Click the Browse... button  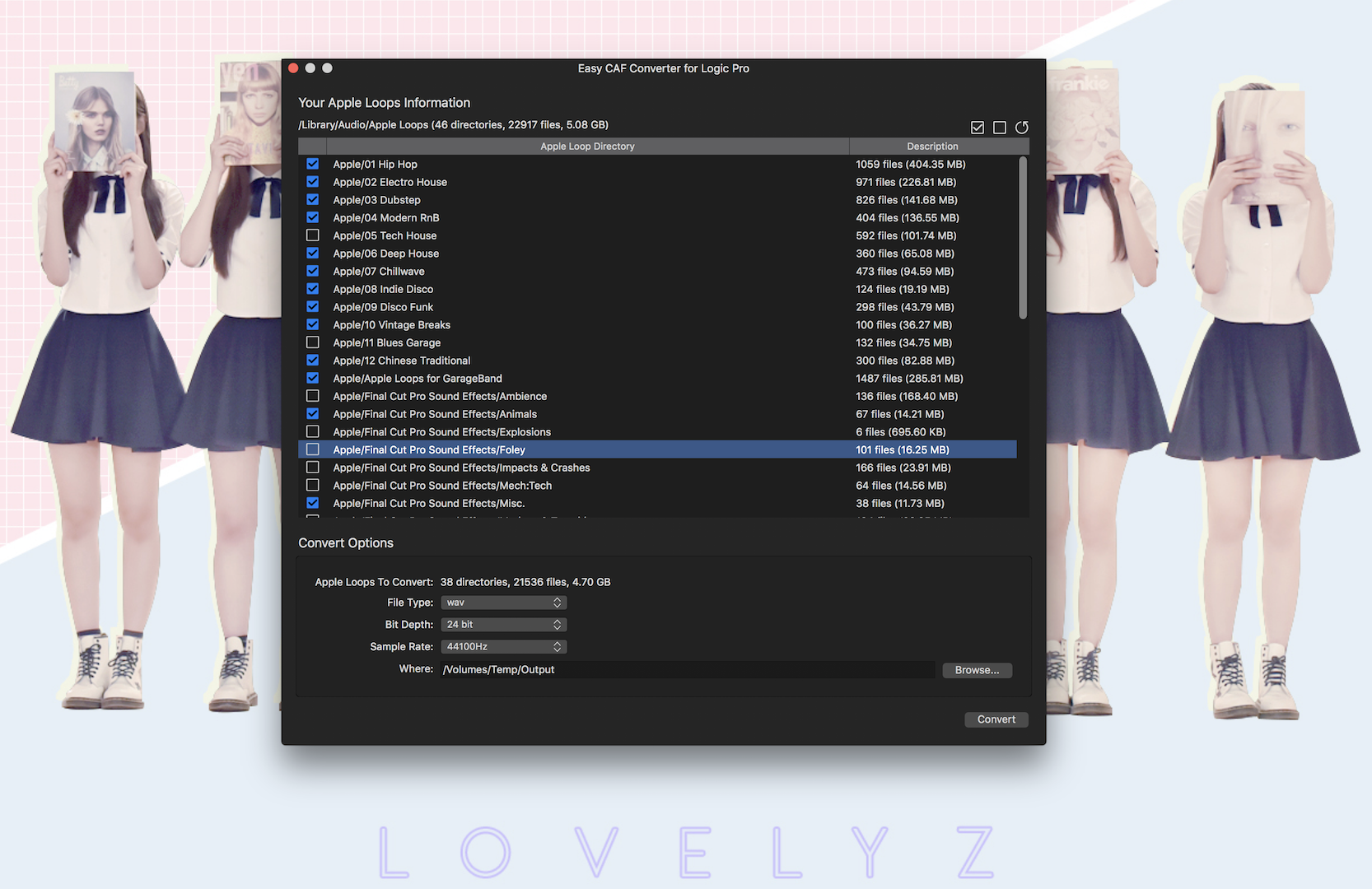(977, 670)
